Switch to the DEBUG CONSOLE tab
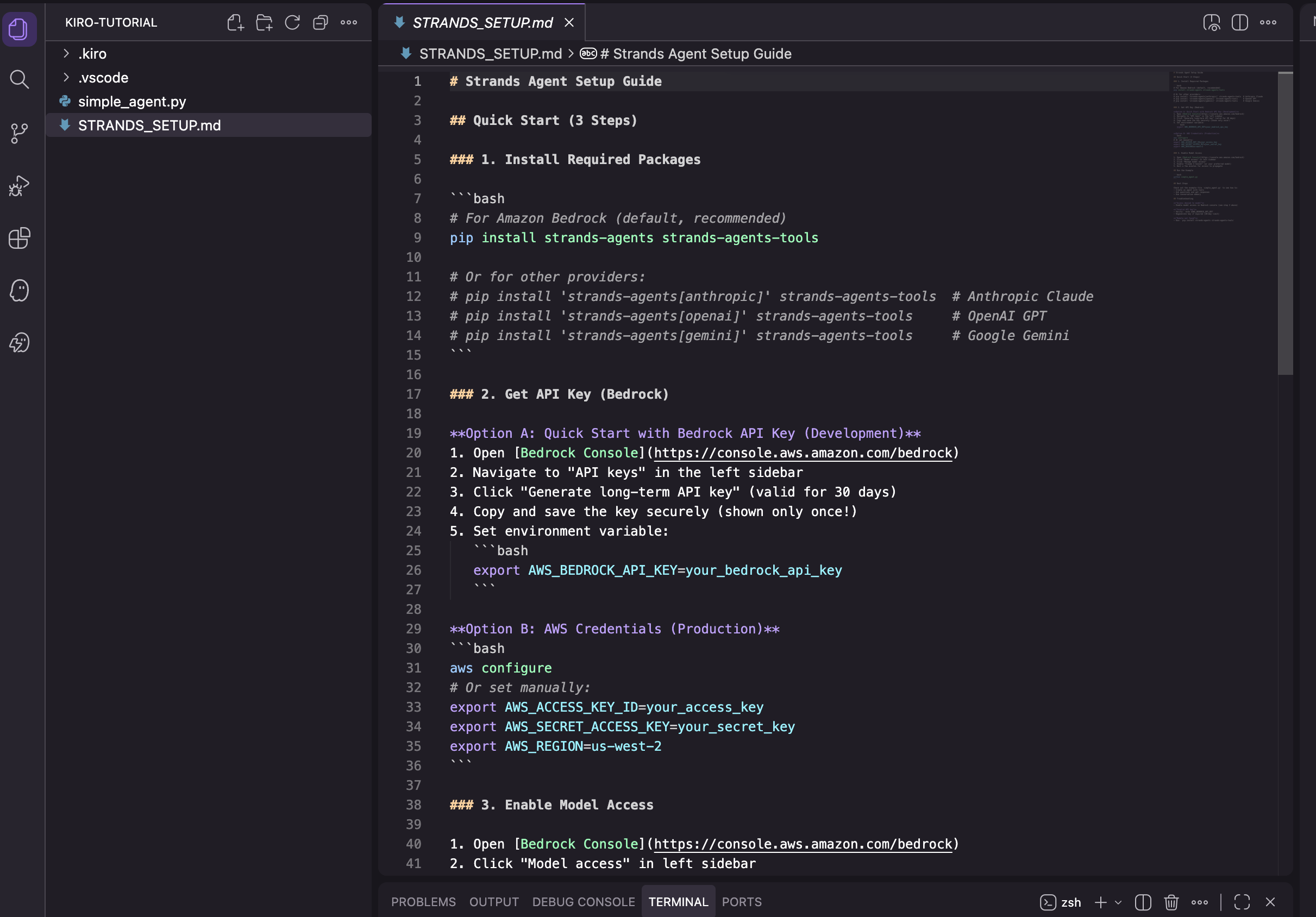 tap(583, 902)
